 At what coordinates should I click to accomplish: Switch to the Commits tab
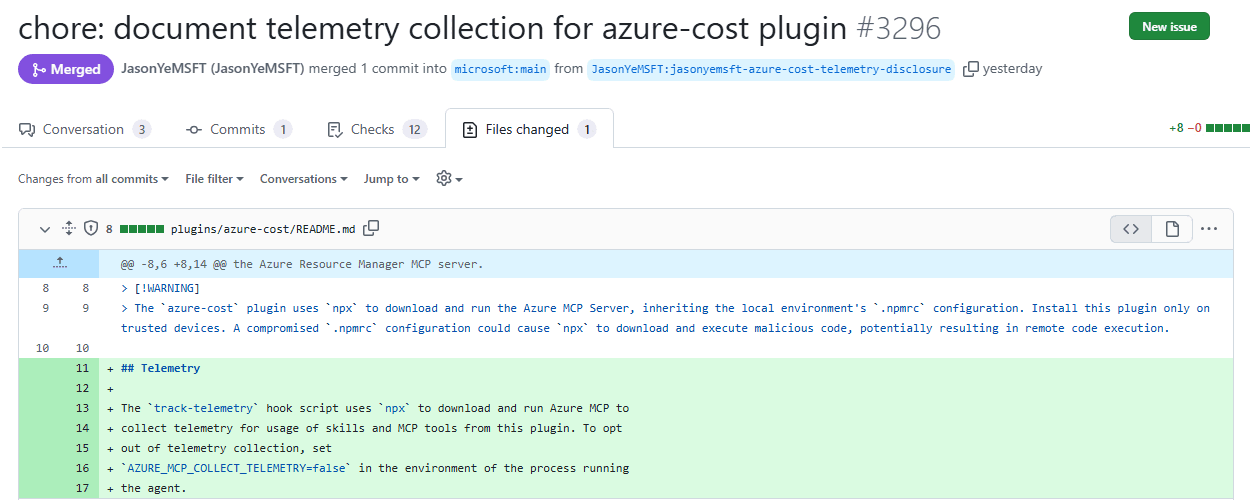pyautogui.click(x=238, y=129)
